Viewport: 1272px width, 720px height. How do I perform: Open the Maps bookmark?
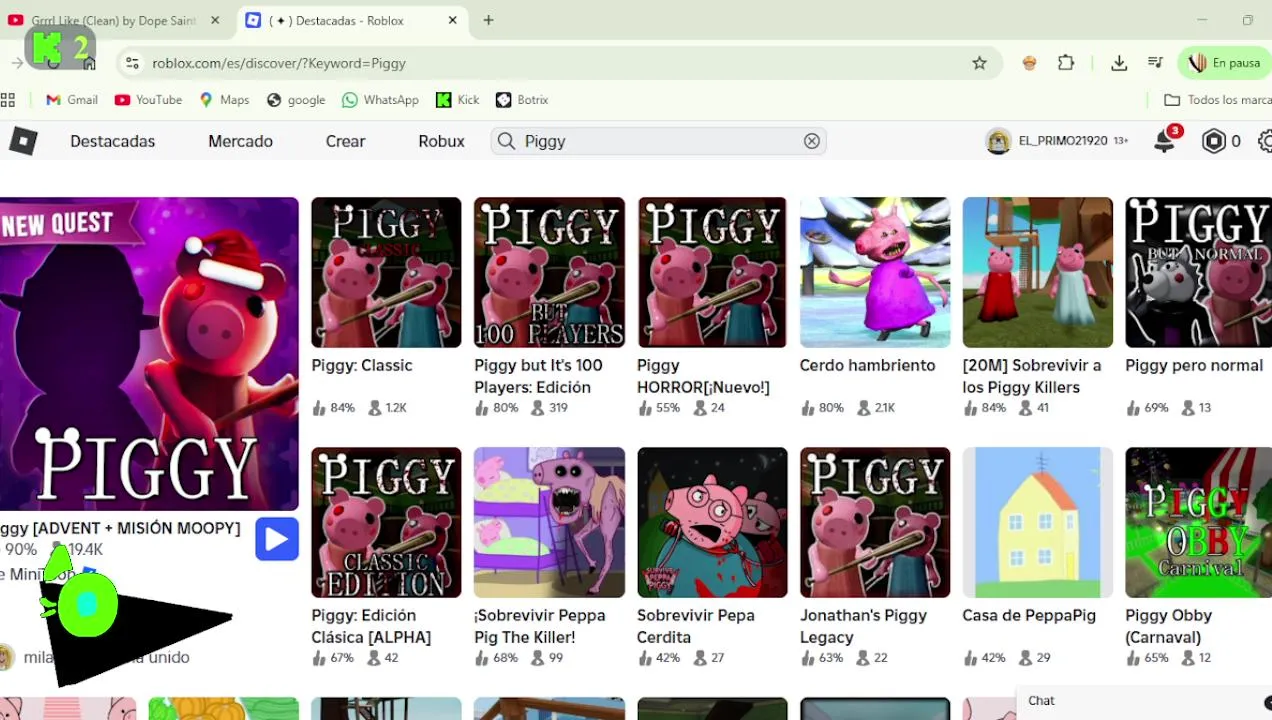224,100
